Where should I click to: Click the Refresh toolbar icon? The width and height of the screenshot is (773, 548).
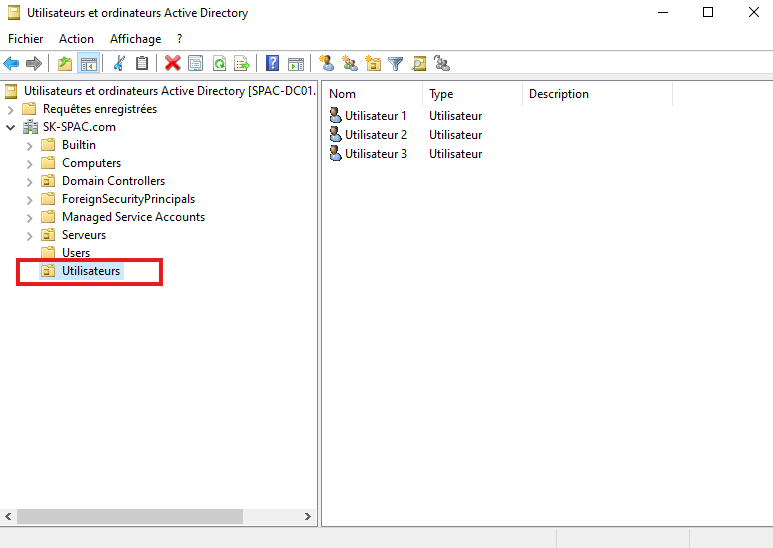tap(218, 63)
